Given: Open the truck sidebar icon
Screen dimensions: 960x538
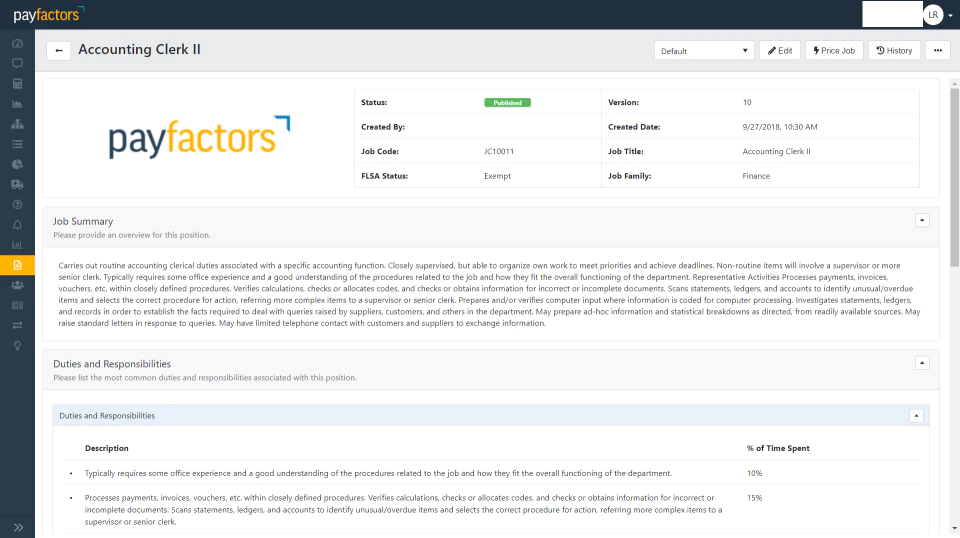Looking at the screenshot, I should tap(17, 184).
